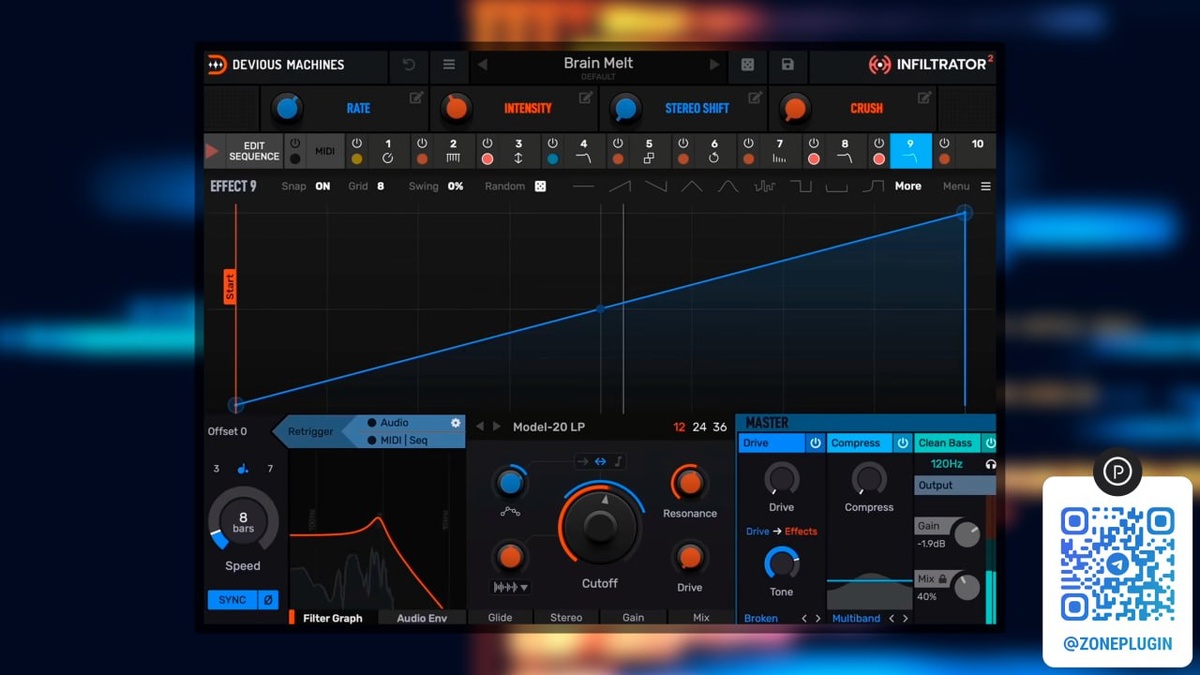The image size is (1200, 675).
Task: Switch to the Gain tab
Action: 633,618
